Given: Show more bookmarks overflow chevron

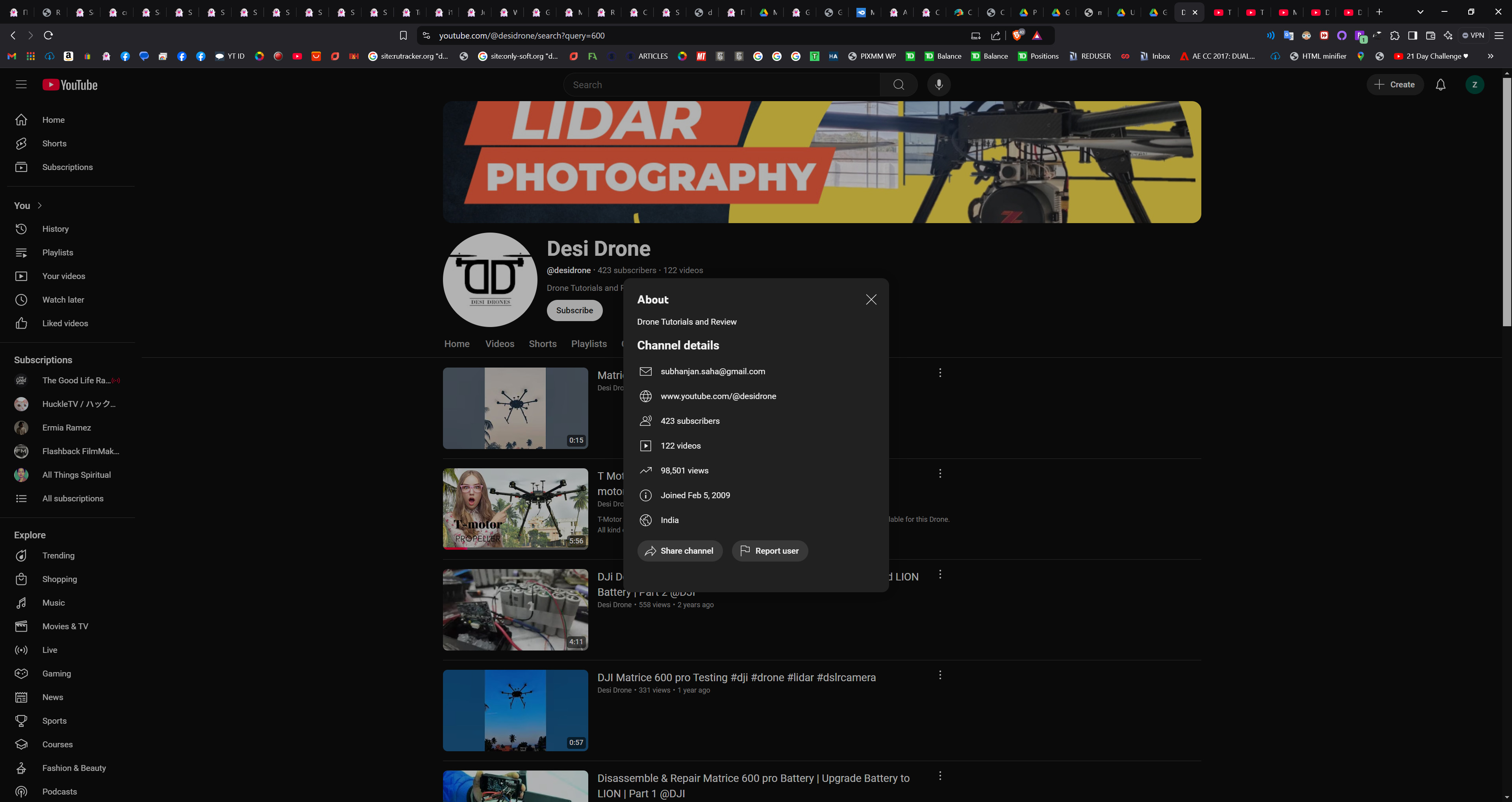Looking at the screenshot, I should point(1490,56).
